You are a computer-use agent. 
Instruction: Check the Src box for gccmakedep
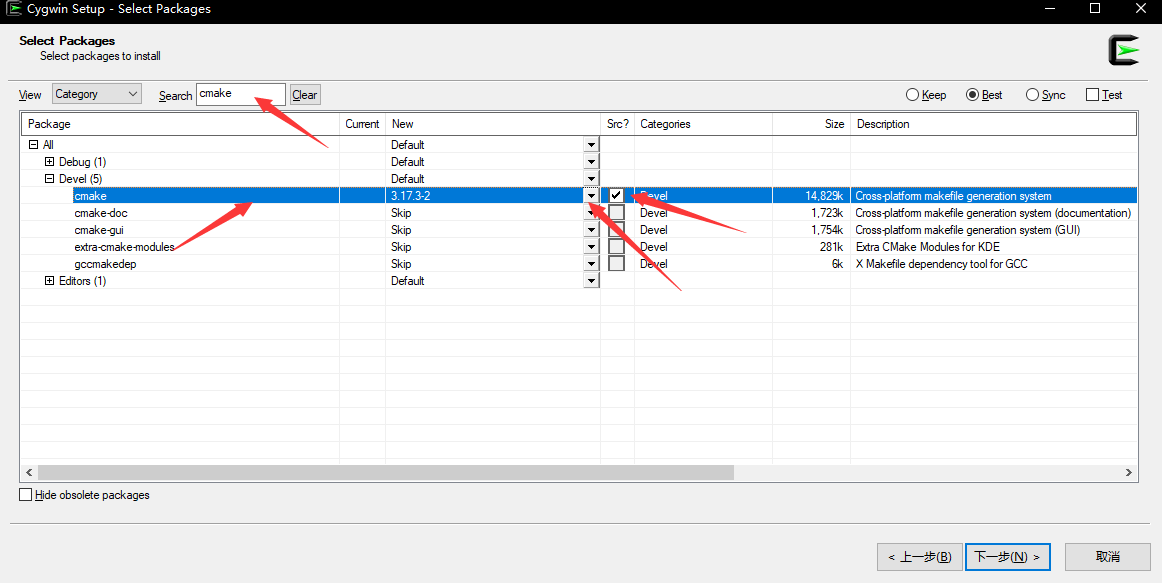(616, 264)
